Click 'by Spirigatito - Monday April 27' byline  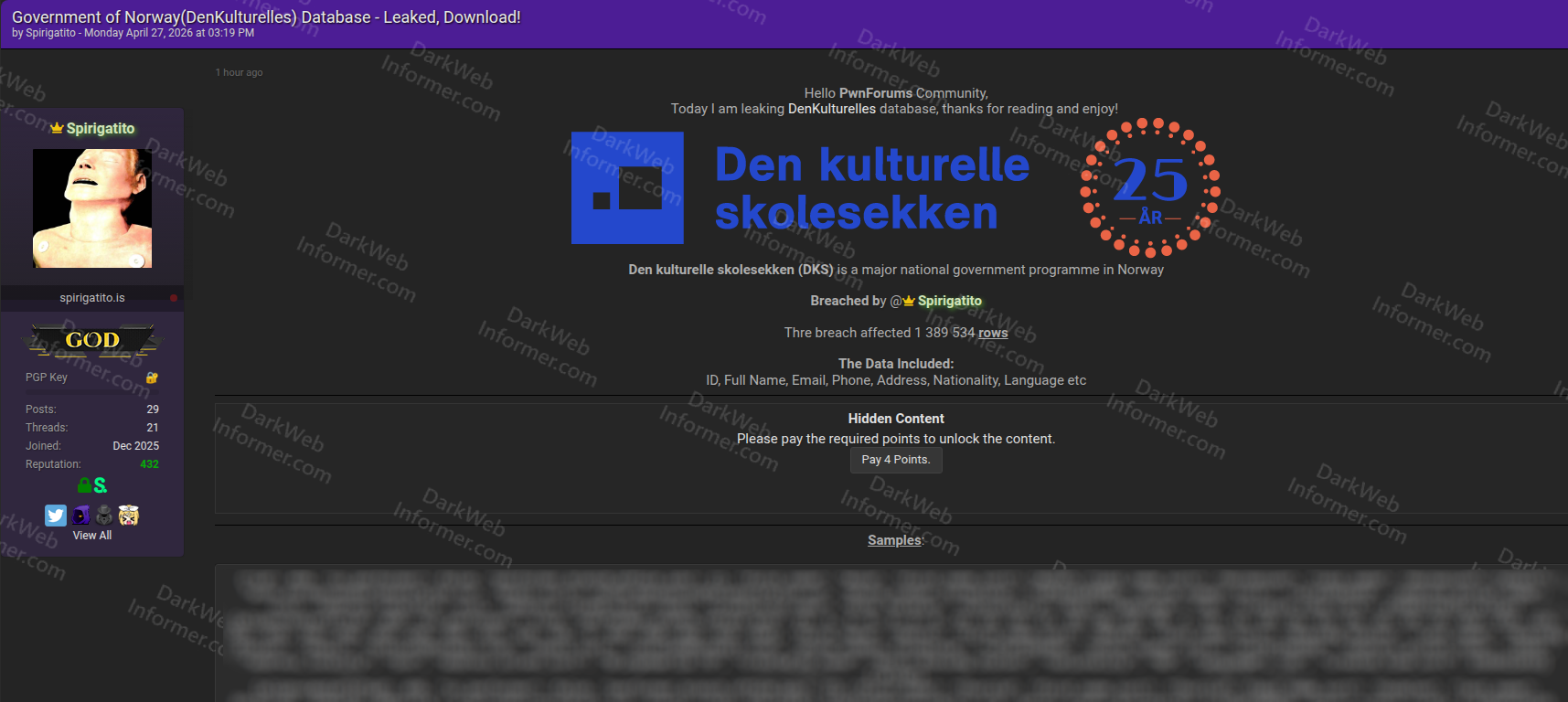pos(133,33)
